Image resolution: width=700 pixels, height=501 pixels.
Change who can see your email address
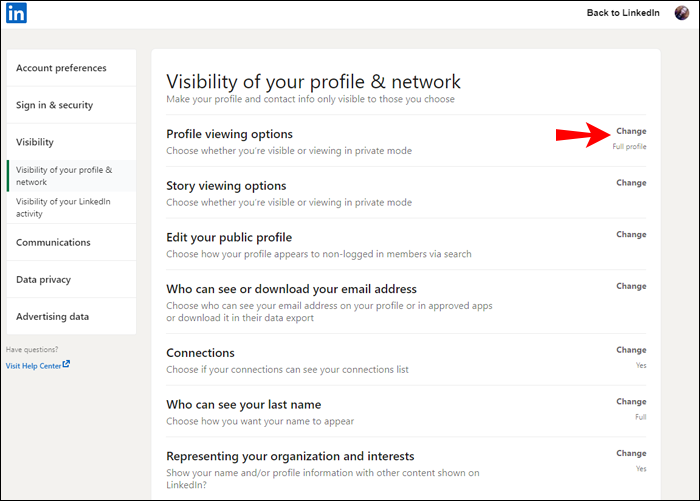[631, 287]
